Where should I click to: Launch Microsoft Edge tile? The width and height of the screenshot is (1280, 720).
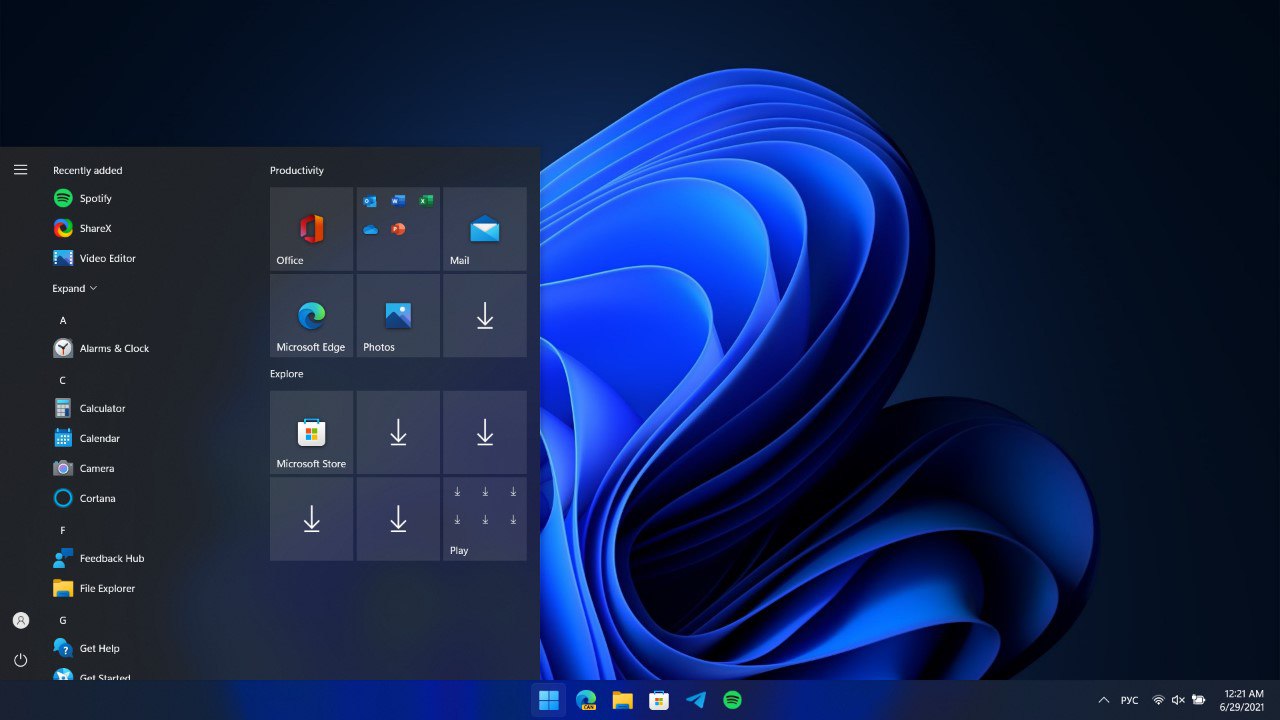pyautogui.click(x=311, y=316)
